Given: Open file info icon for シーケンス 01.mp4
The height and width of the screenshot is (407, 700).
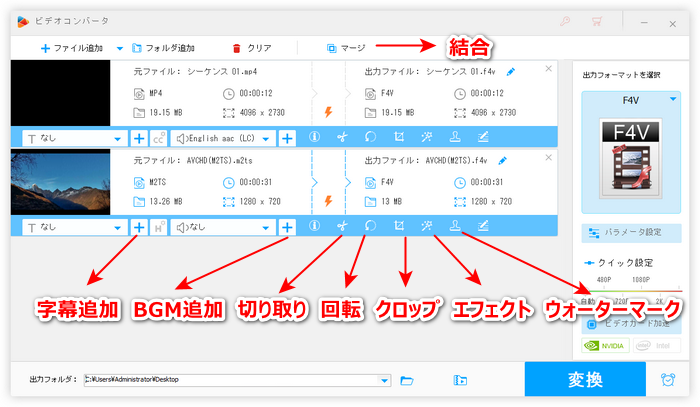Looking at the screenshot, I should (314, 138).
